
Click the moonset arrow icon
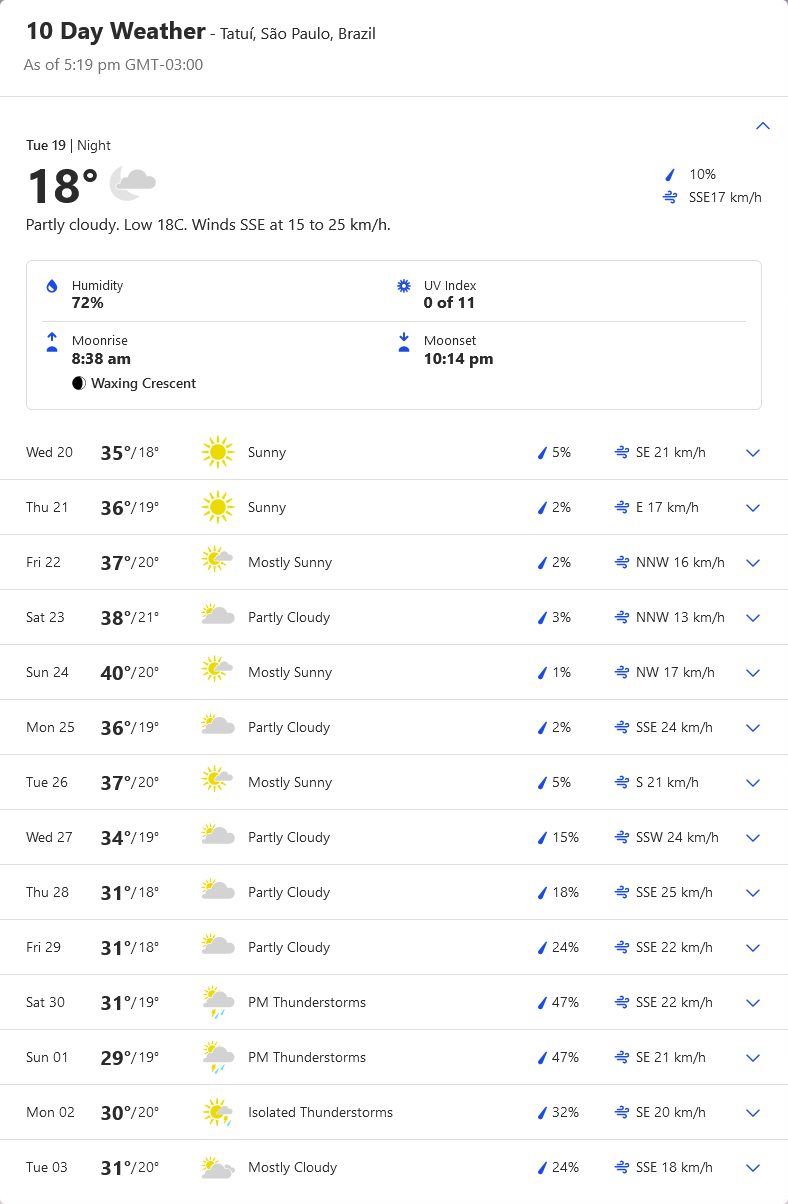404,343
